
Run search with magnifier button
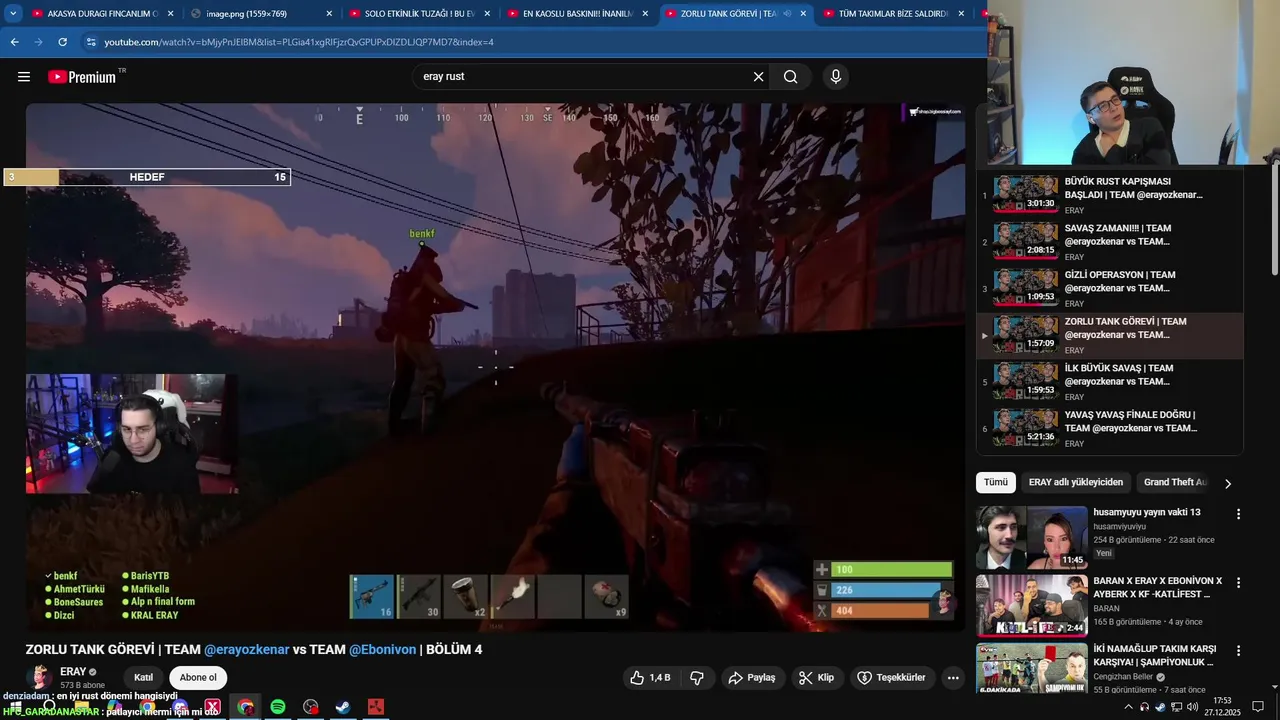pyautogui.click(x=790, y=77)
